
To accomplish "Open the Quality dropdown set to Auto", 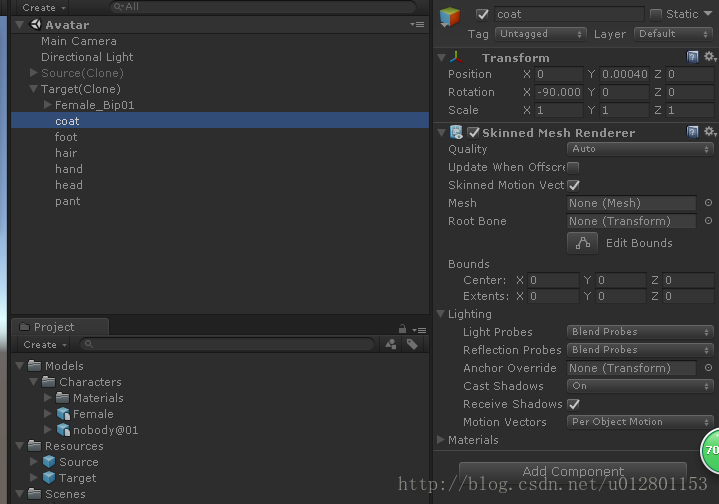I will coord(640,149).
